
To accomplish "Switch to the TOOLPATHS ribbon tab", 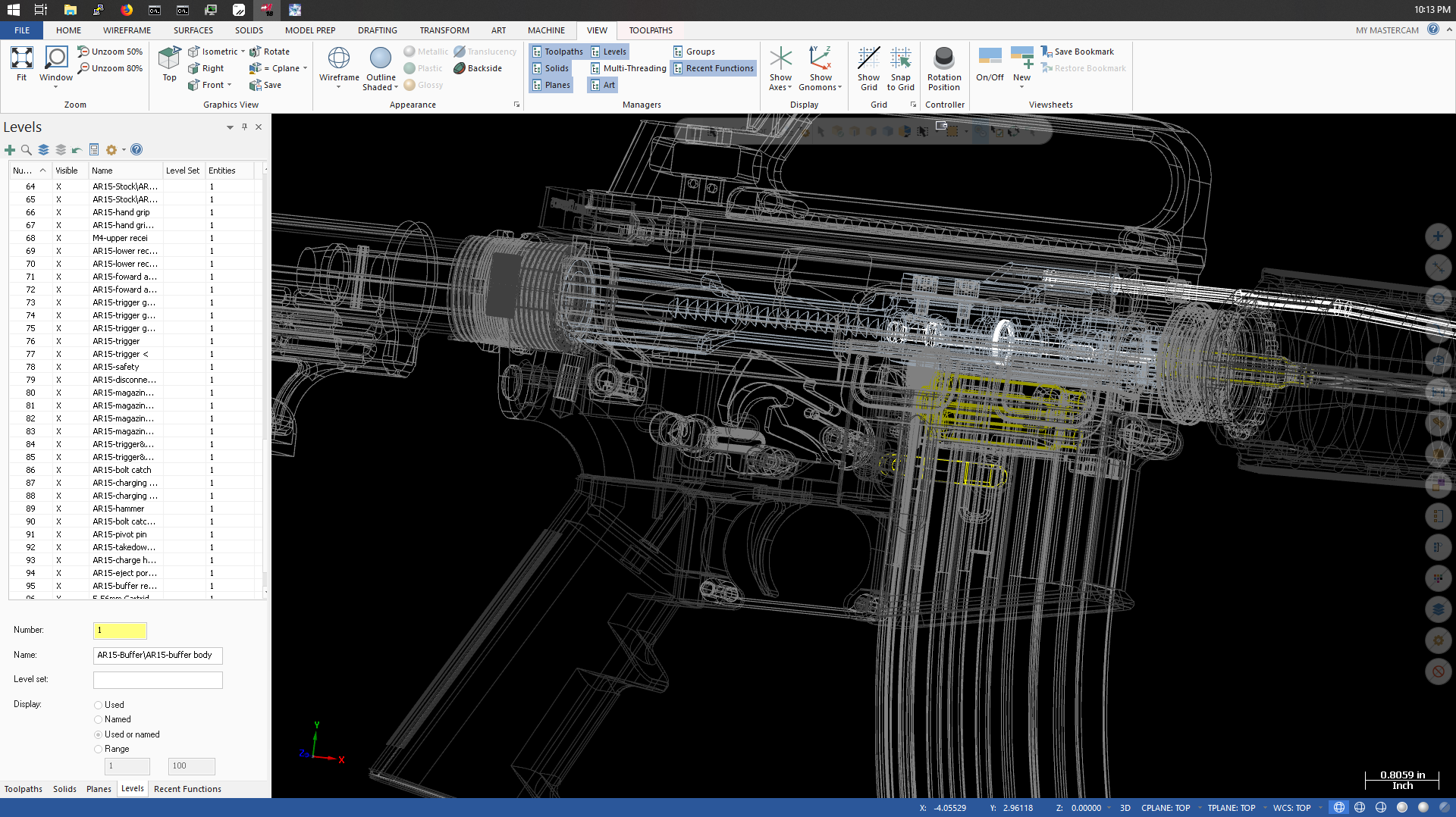I will click(x=651, y=30).
